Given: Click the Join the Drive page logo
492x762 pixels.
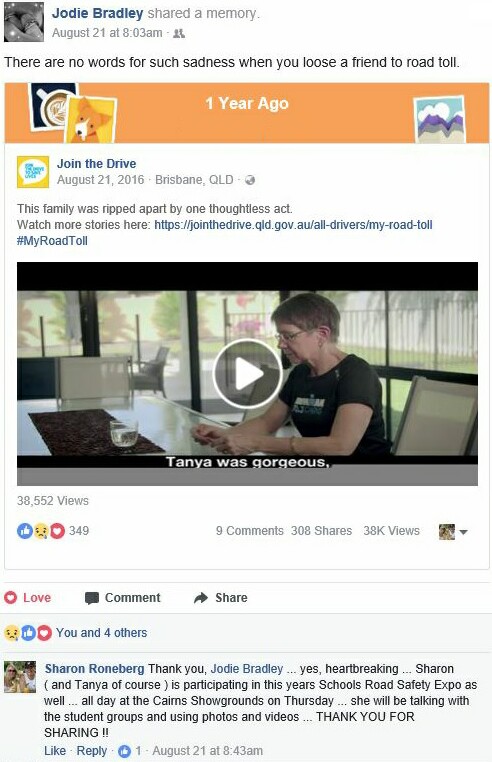Looking at the screenshot, I should click(x=33, y=172).
